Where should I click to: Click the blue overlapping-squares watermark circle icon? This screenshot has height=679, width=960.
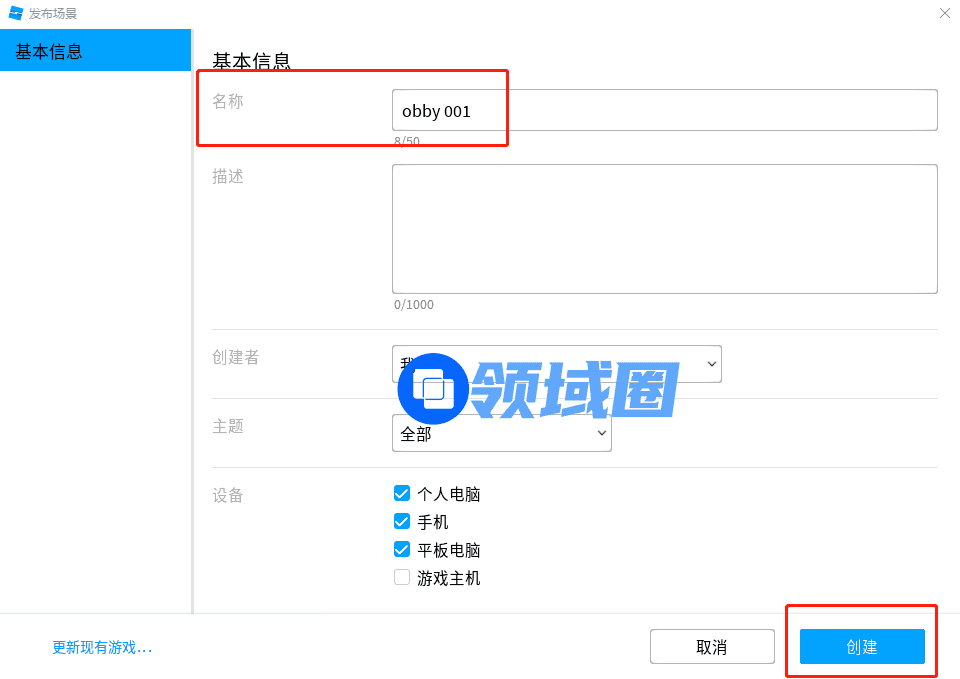point(433,389)
